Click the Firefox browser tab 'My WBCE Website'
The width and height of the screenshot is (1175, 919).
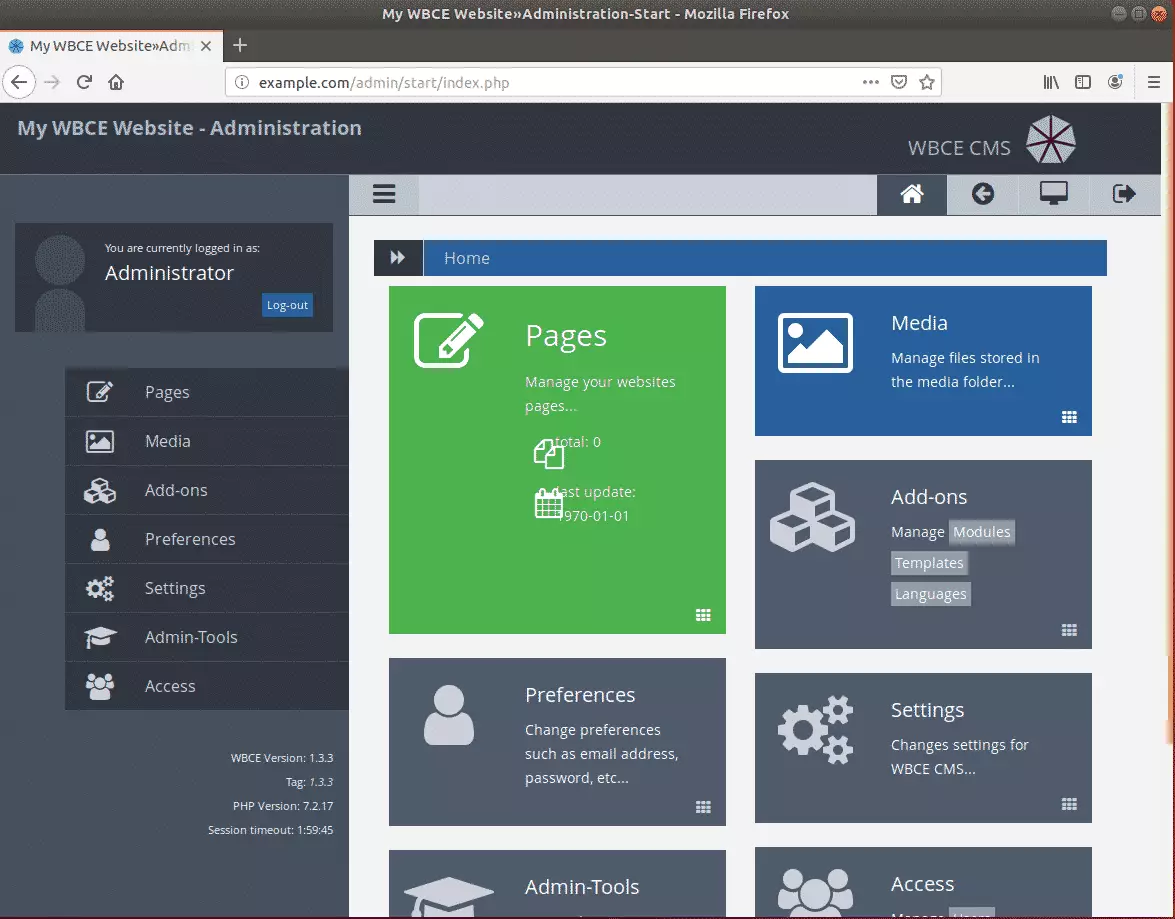[111, 46]
